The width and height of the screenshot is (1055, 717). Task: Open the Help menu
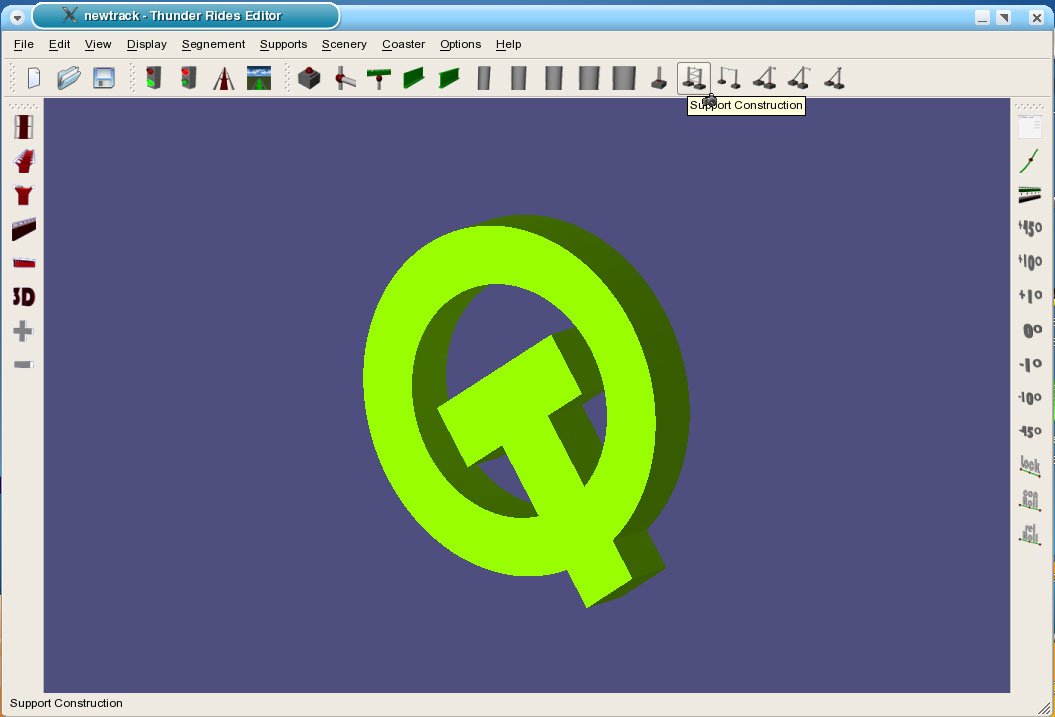tap(508, 44)
